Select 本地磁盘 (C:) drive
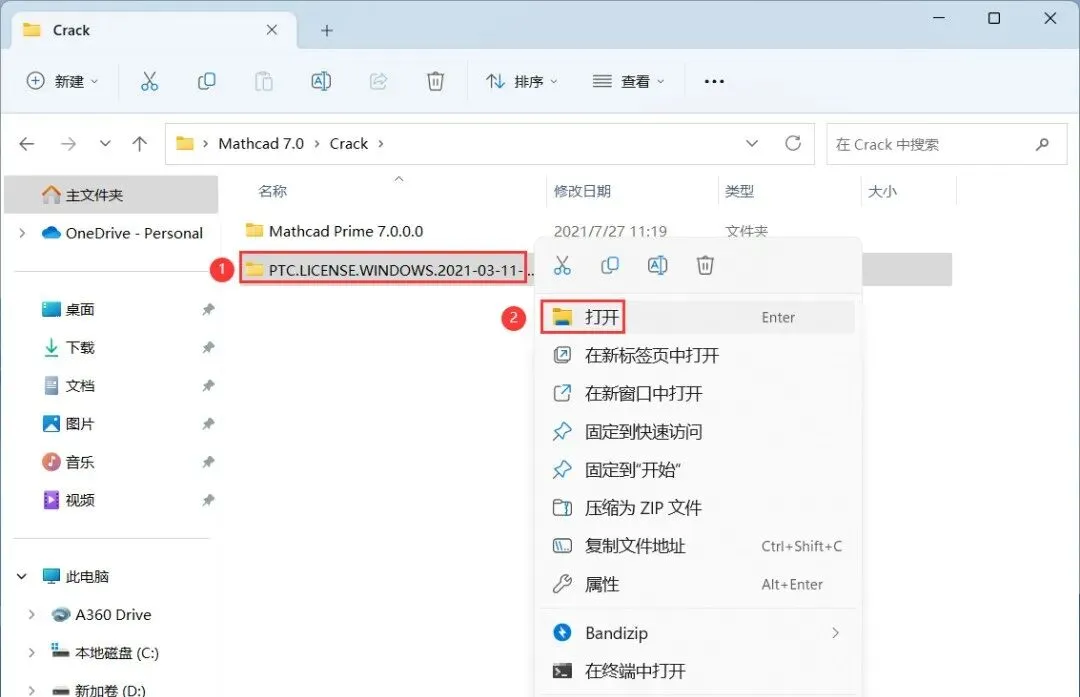This screenshot has width=1080, height=697. coord(105,652)
